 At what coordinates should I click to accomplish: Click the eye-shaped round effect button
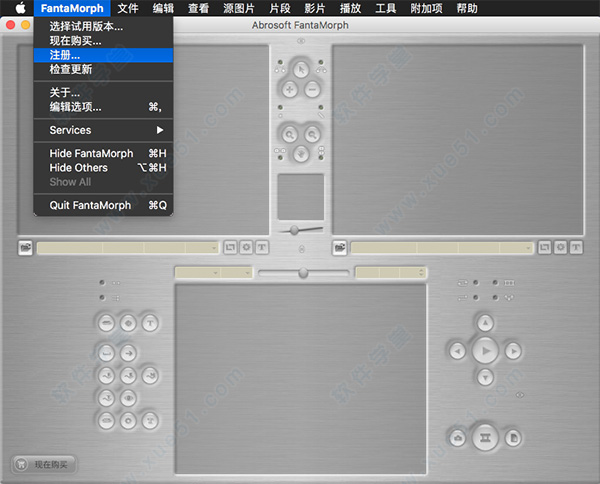[x=128, y=398]
